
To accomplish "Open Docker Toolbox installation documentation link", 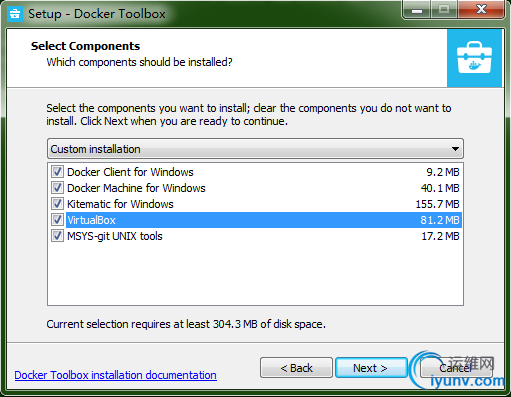I will (116, 375).
